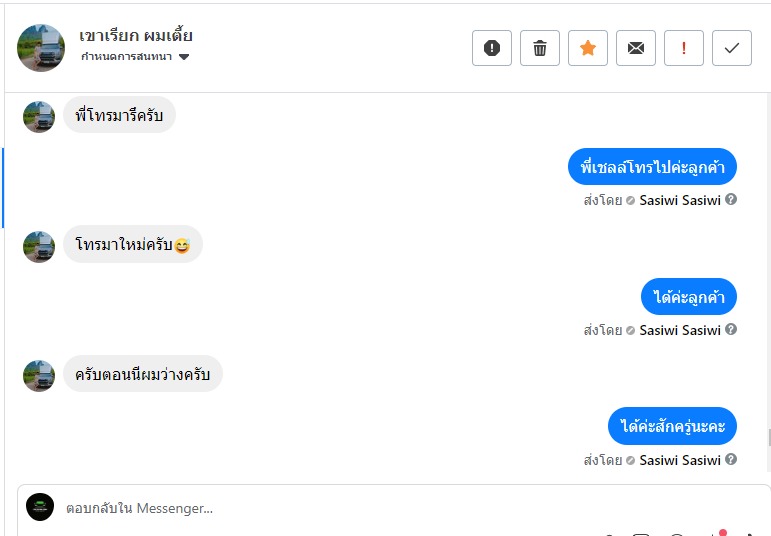Select the ครับตอนนี้ผมว่างครับ message bubble
The image size is (771, 536).
point(142,375)
